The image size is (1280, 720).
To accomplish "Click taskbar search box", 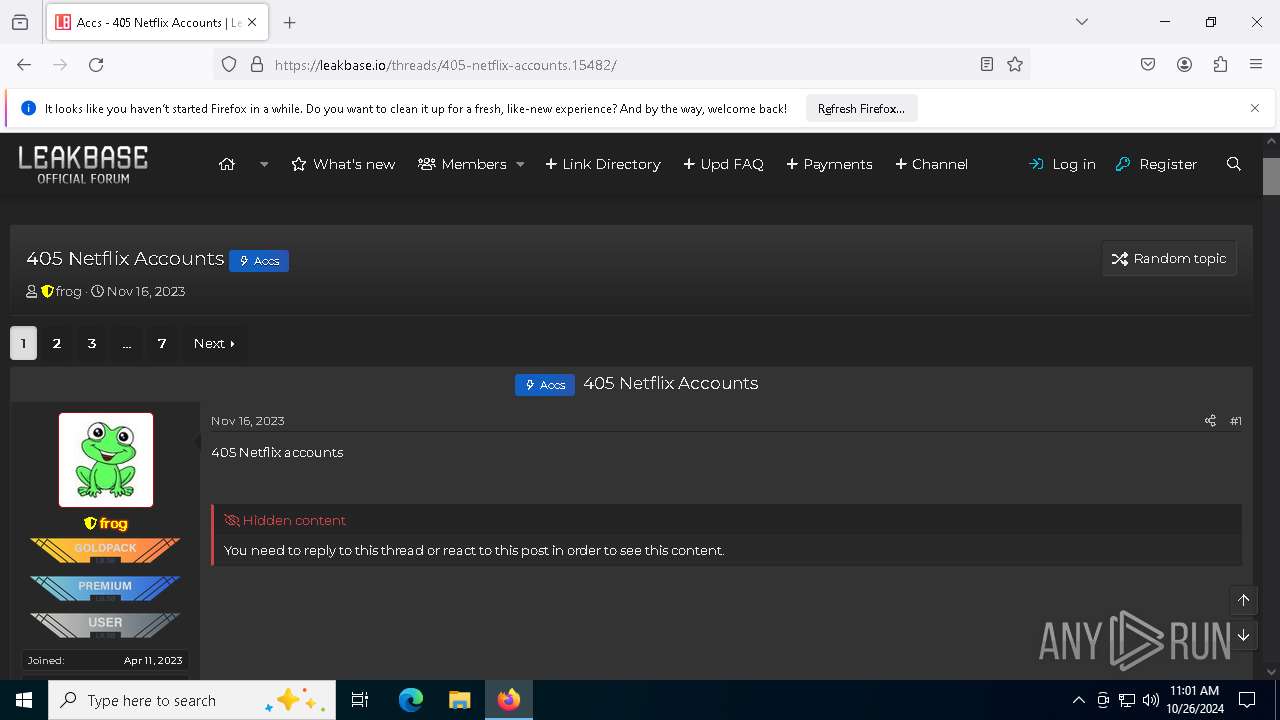I will click(192, 700).
